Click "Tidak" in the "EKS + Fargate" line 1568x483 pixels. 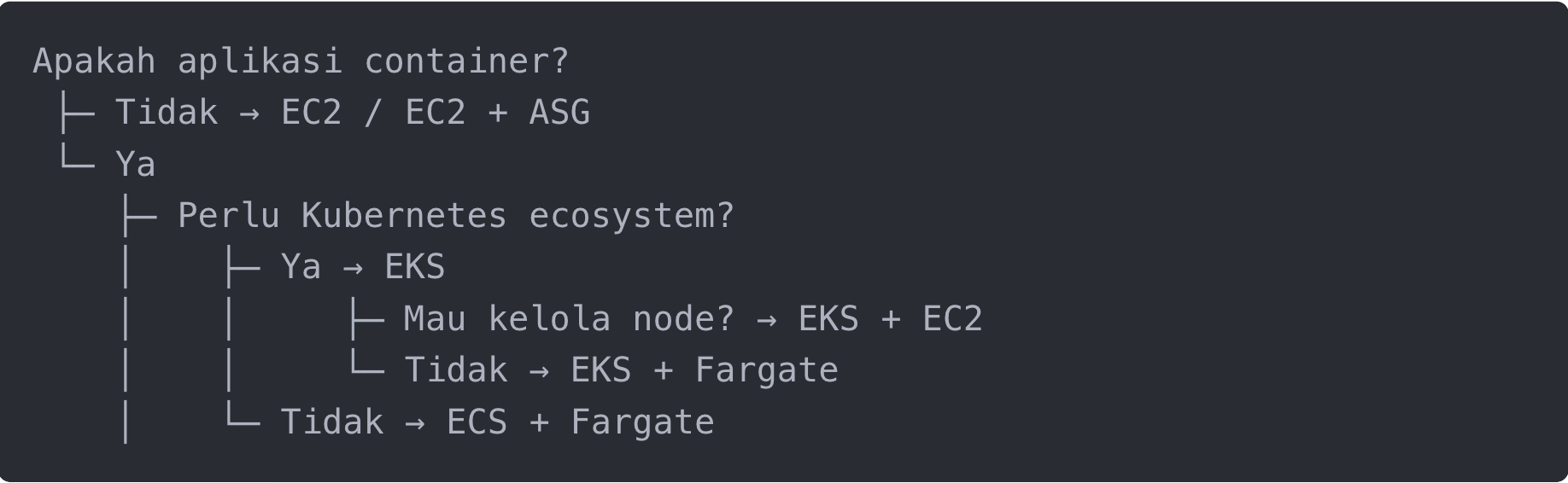point(455,370)
